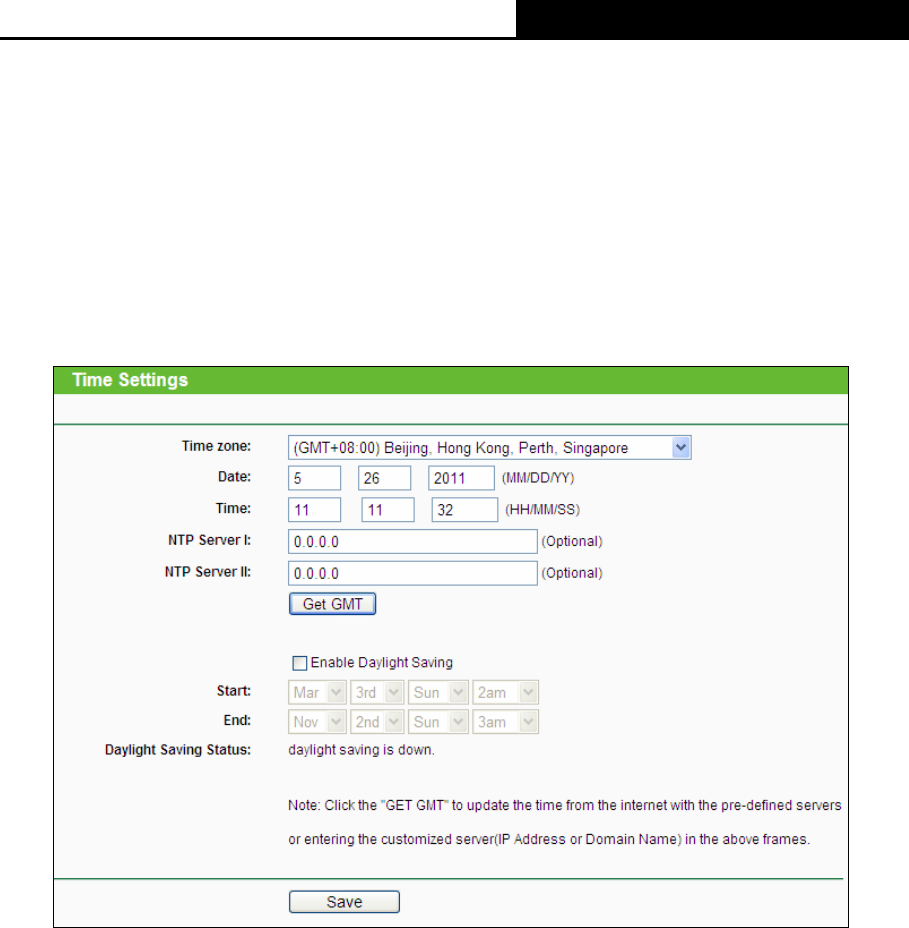The height and width of the screenshot is (928, 909).
Task: Focus the NTP Server I address field
Action: click(412, 542)
